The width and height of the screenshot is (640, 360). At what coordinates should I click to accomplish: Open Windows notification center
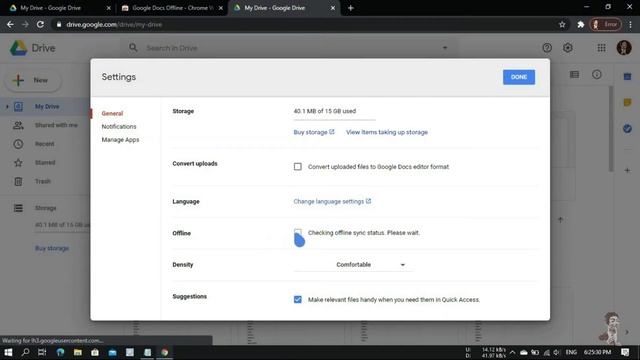click(x=625, y=352)
